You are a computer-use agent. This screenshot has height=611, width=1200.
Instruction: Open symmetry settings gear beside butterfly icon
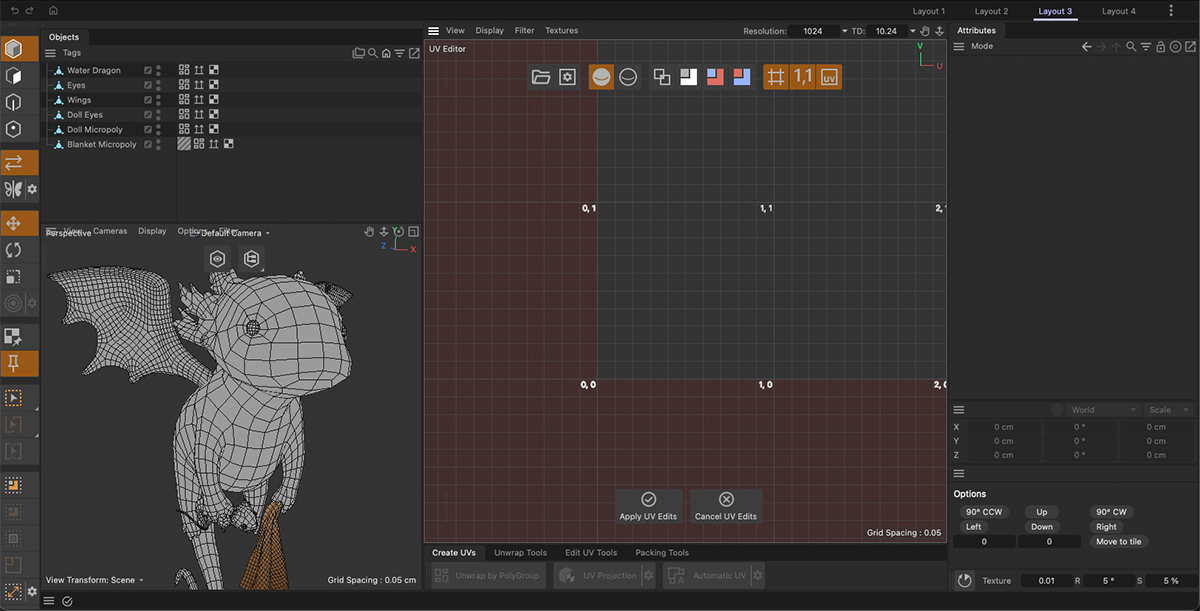(32, 189)
